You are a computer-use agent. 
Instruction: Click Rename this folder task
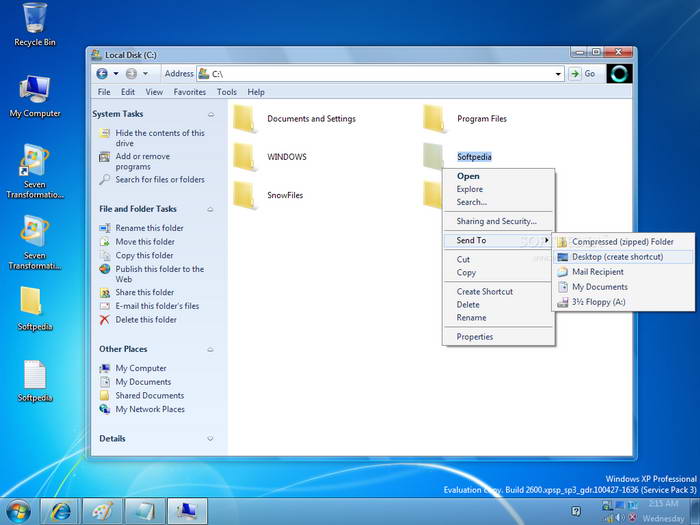click(x=141, y=228)
